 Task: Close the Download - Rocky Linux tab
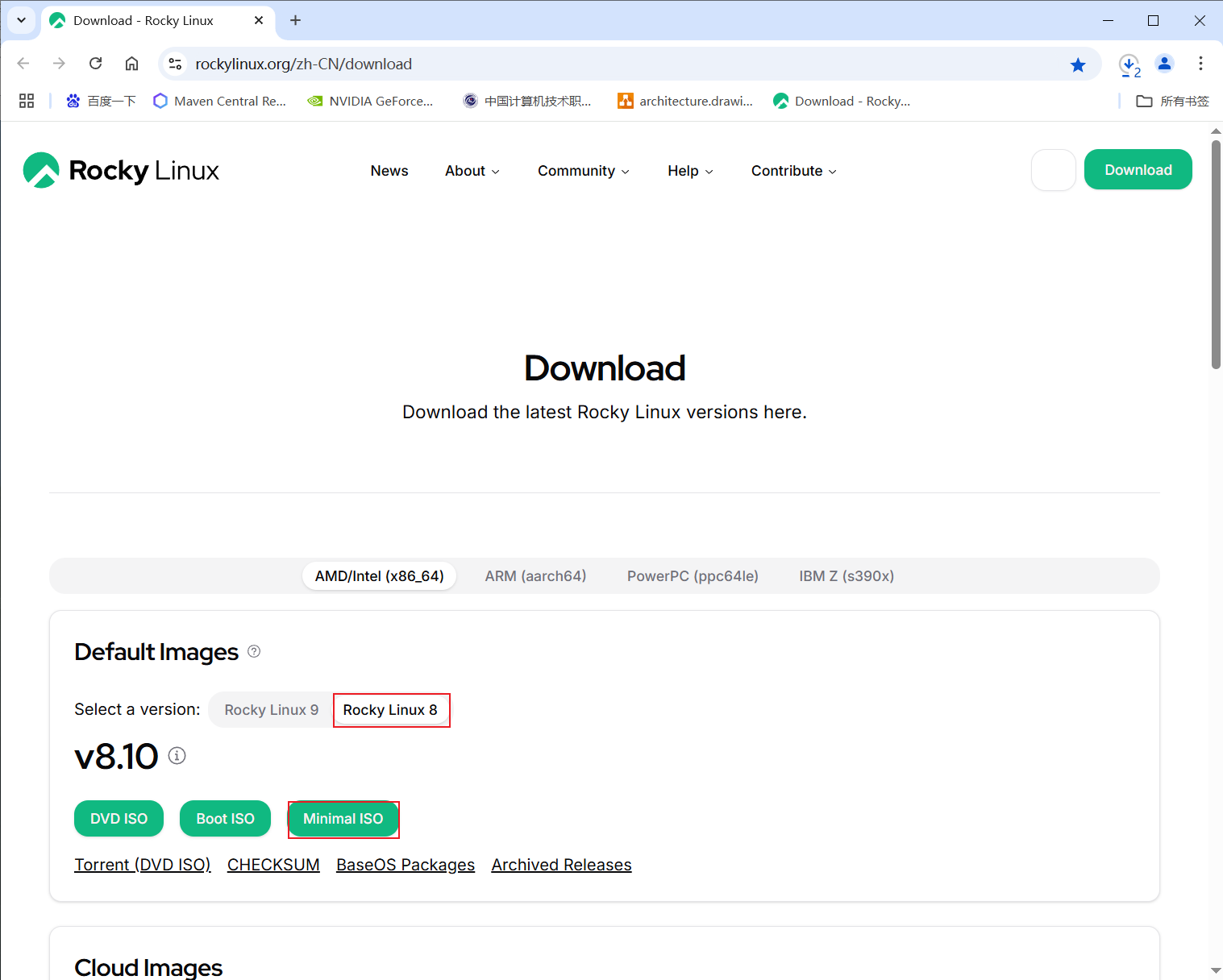259,20
